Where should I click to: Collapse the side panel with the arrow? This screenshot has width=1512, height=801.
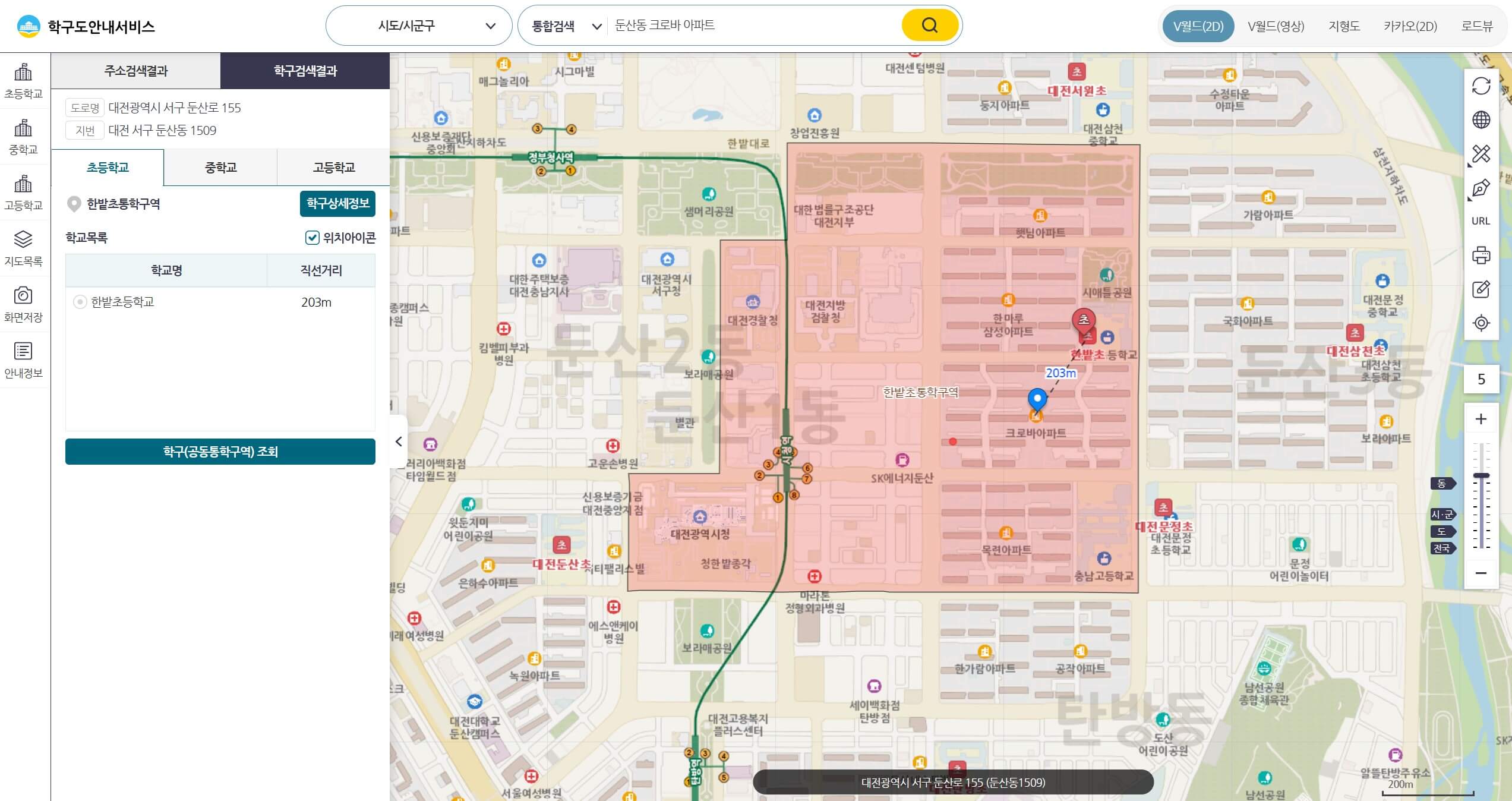[399, 442]
